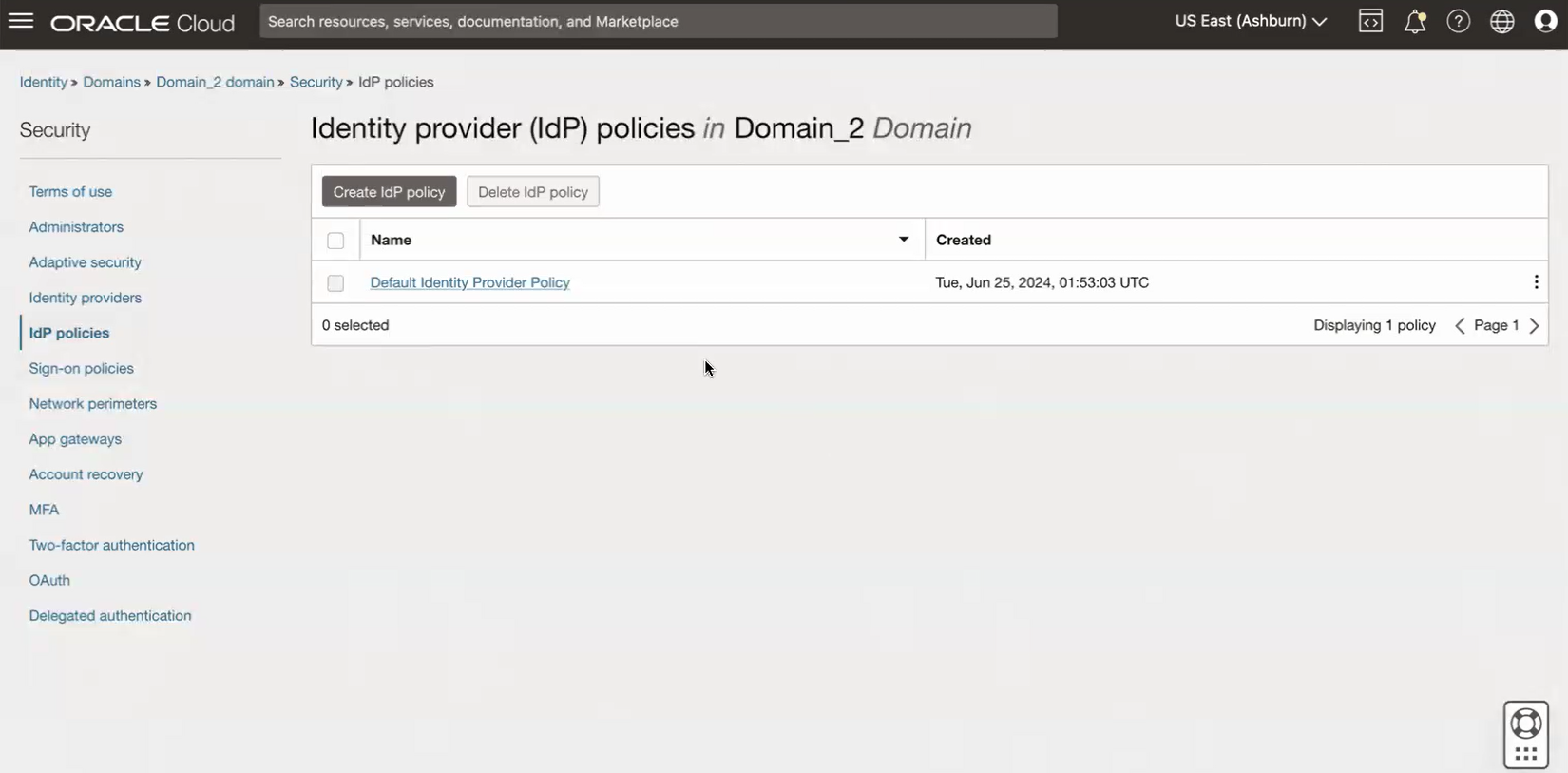The height and width of the screenshot is (773, 1568).
Task: Open Default Identity Provider Policy link
Action: pos(469,282)
